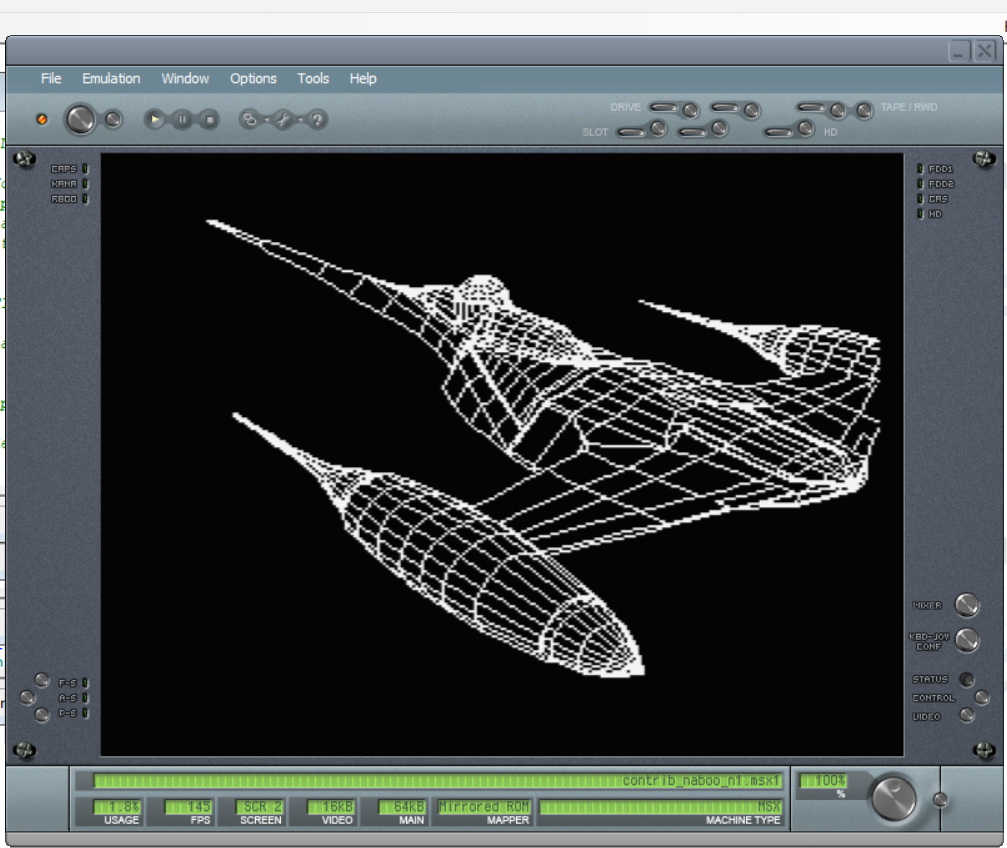Stop the emulation
The image size is (1007, 848).
[x=208, y=120]
